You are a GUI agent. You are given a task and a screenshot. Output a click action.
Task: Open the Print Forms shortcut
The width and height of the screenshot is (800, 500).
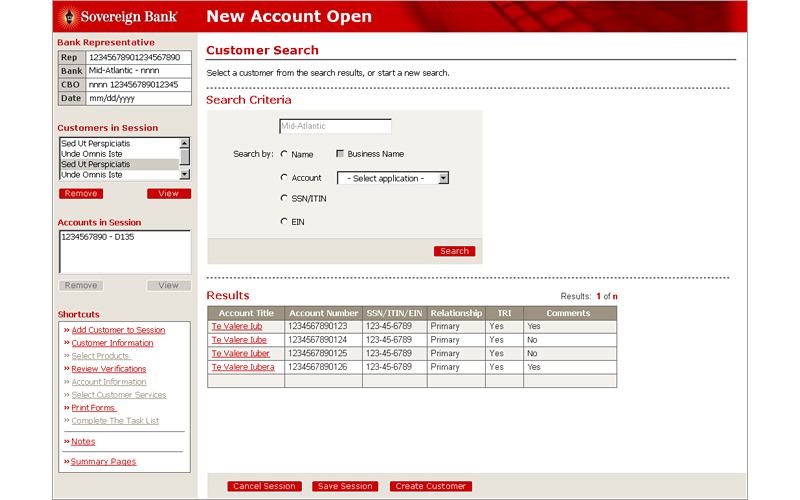[x=93, y=408]
